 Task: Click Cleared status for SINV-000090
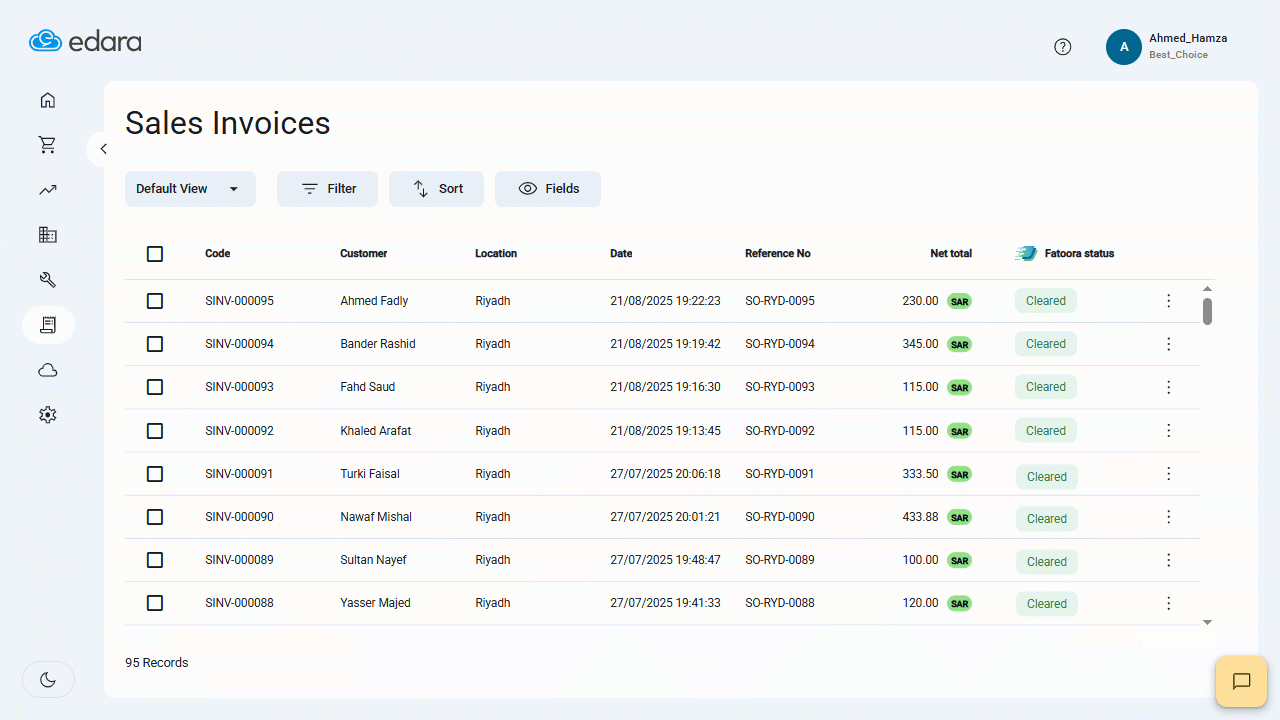(x=1046, y=519)
